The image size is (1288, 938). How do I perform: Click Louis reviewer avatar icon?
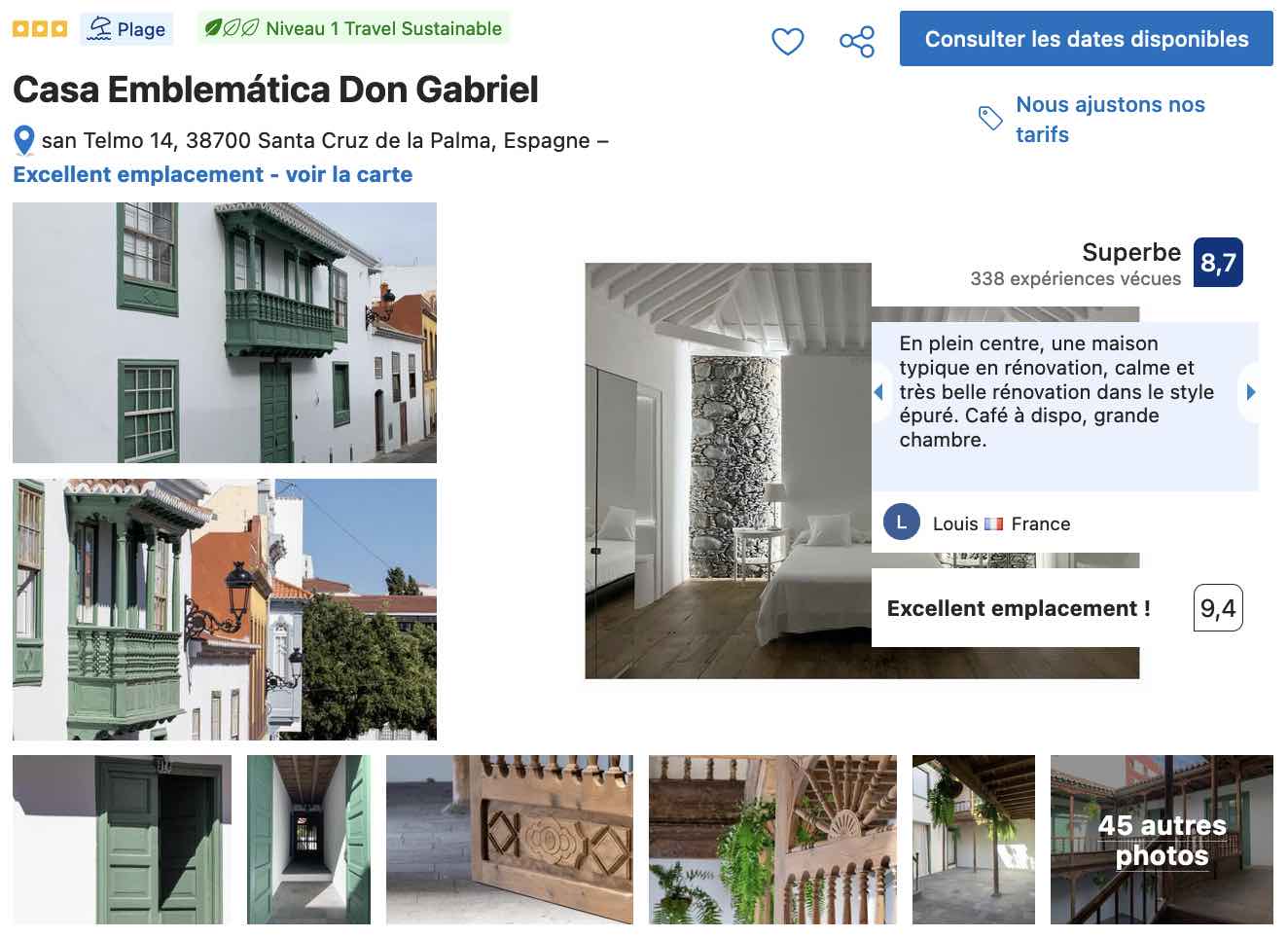click(x=902, y=523)
